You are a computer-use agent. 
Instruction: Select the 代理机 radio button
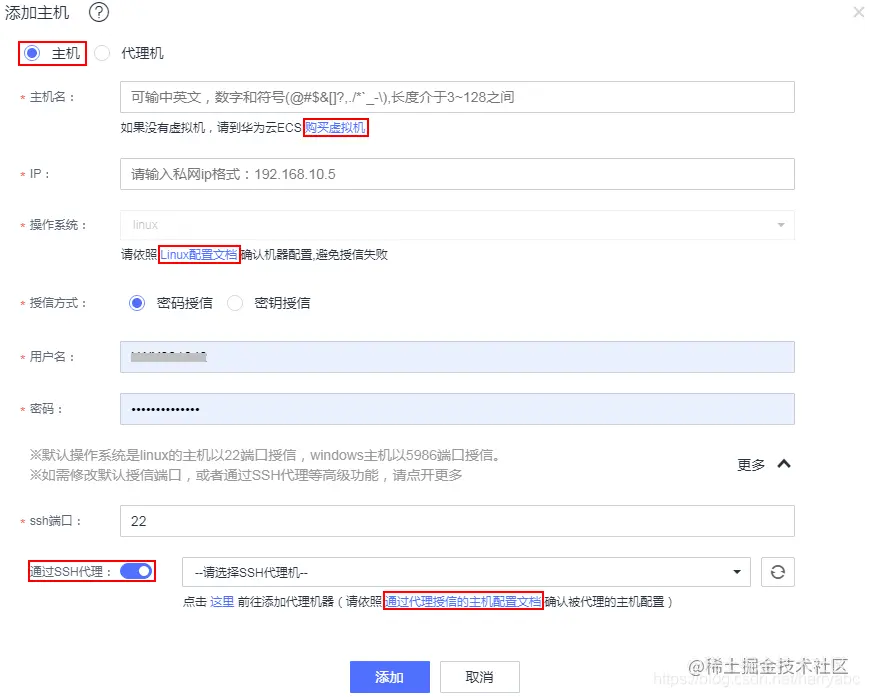coord(102,53)
